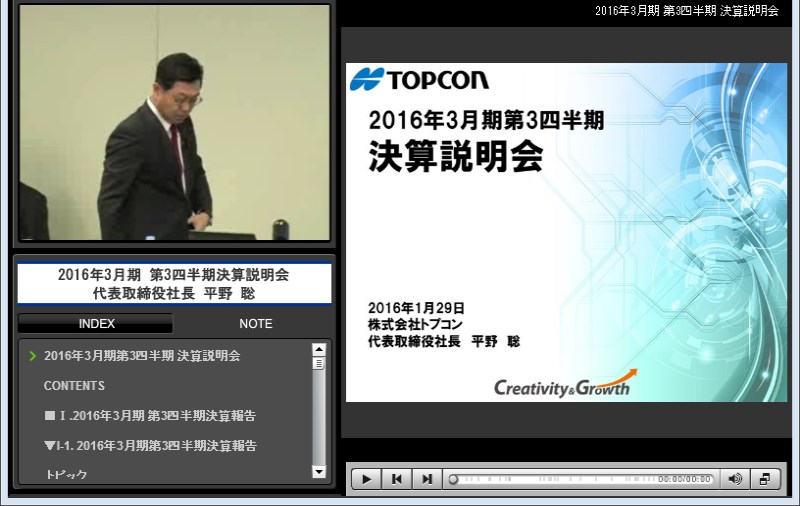The height and width of the screenshot is (506, 800).
Task: Switch to the NOTE tab
Action: coord(256,324)
